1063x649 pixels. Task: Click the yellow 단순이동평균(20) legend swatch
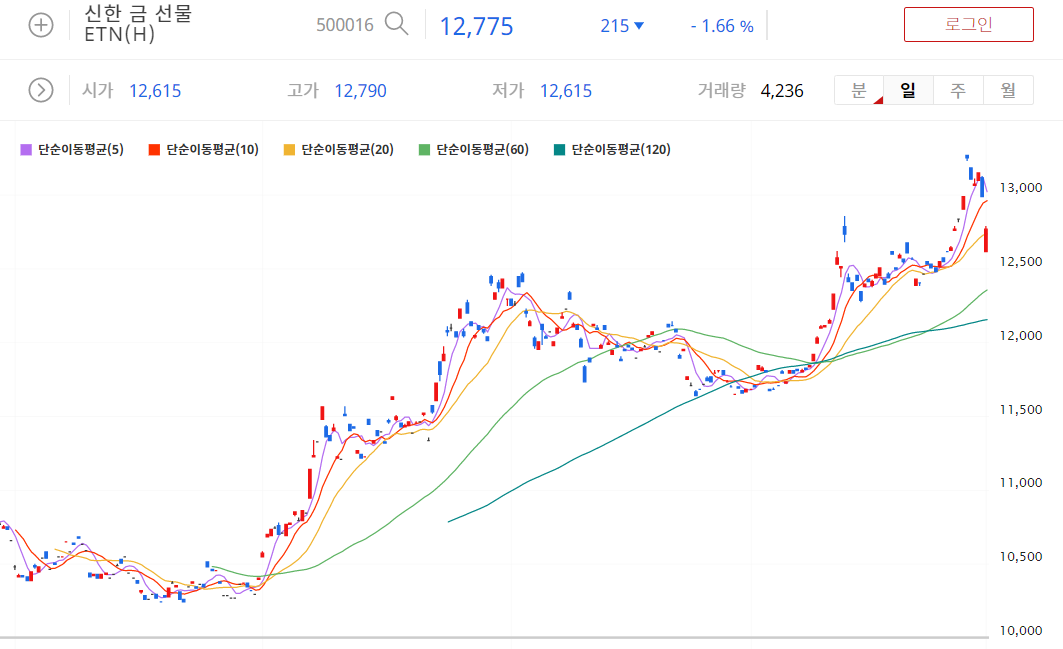289,150
